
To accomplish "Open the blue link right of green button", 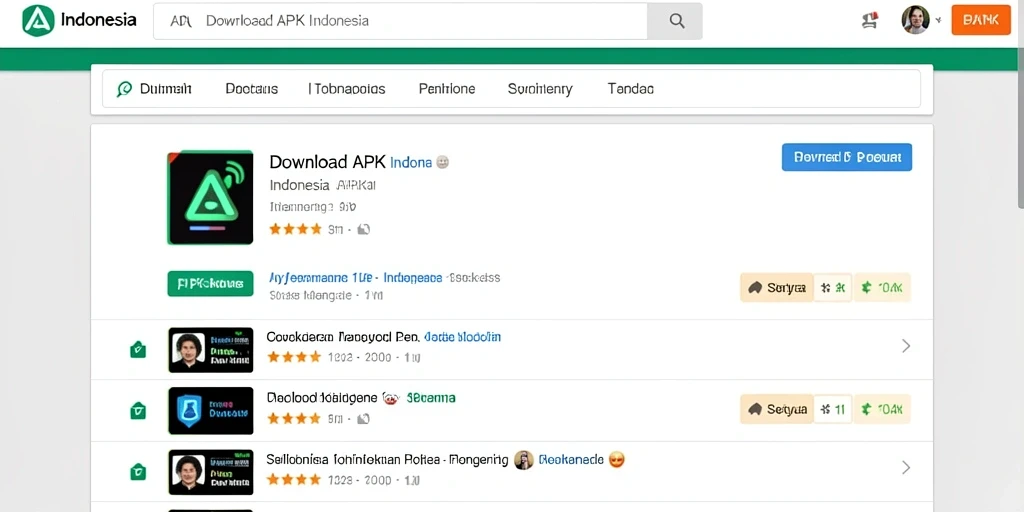I will (355, 278).
